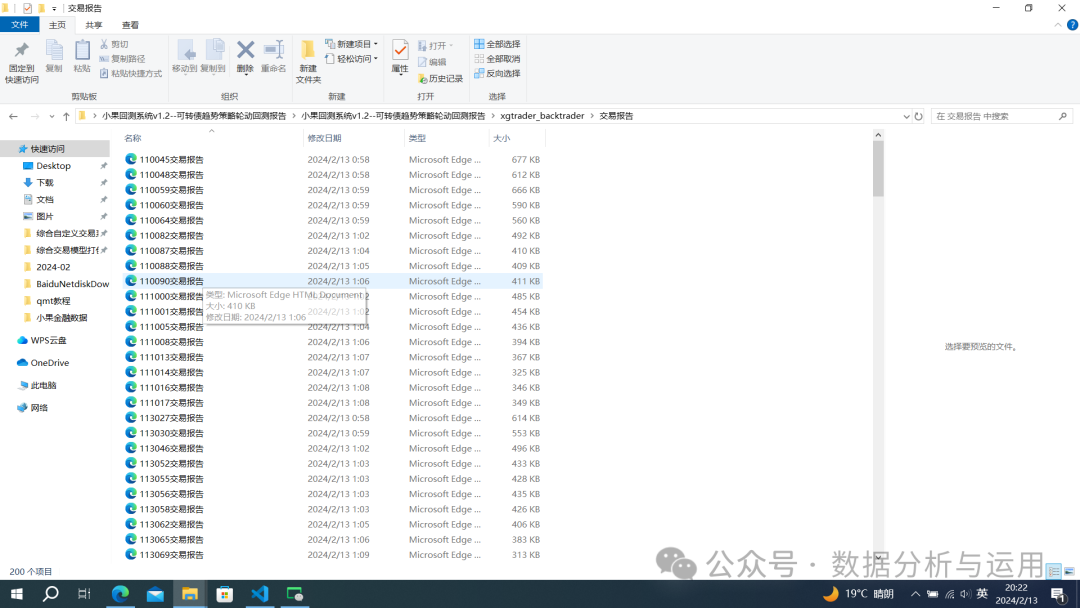Image resolution: width=1080 pixels, height=608 pixels.
Task: Click Select all in ribbon
Action: [497, 44]
